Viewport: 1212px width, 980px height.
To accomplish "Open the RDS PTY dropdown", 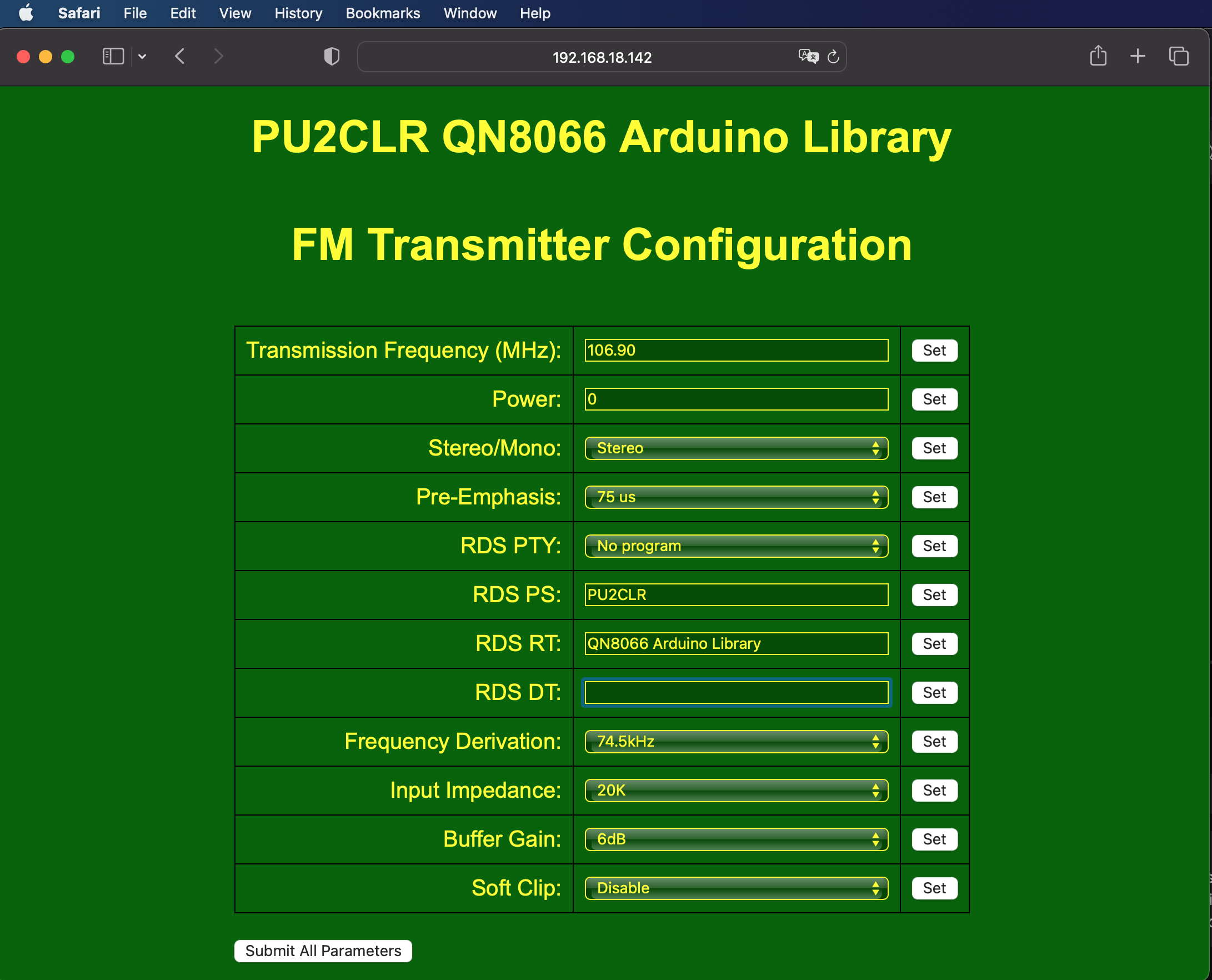I will tap(736, 546).
